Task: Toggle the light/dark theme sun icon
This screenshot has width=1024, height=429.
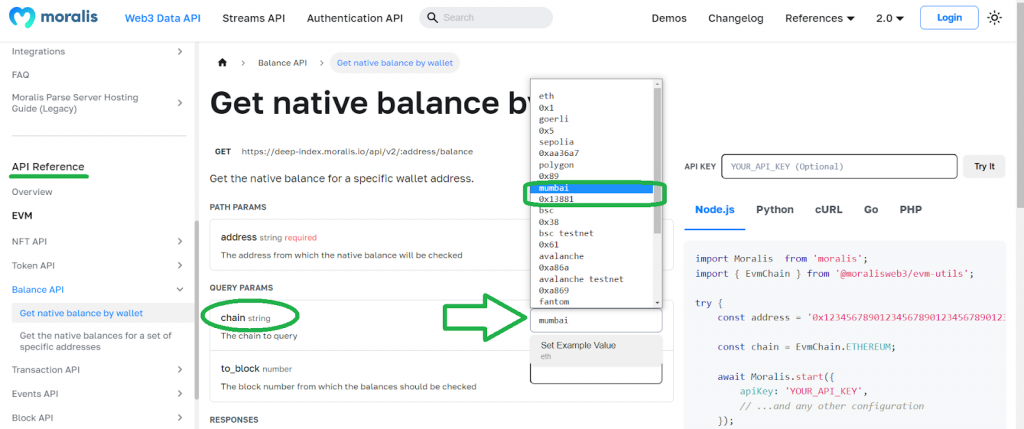Action: click(x=995, y=18)
